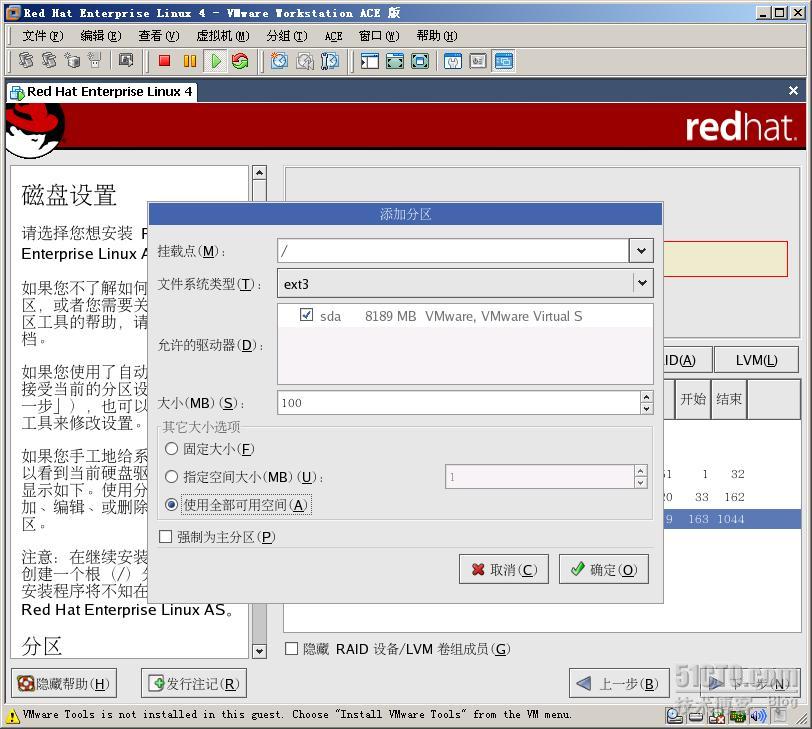Click the hard disk status bar icon
Viewport: 812px width, 729px height.
coord(696,717)
